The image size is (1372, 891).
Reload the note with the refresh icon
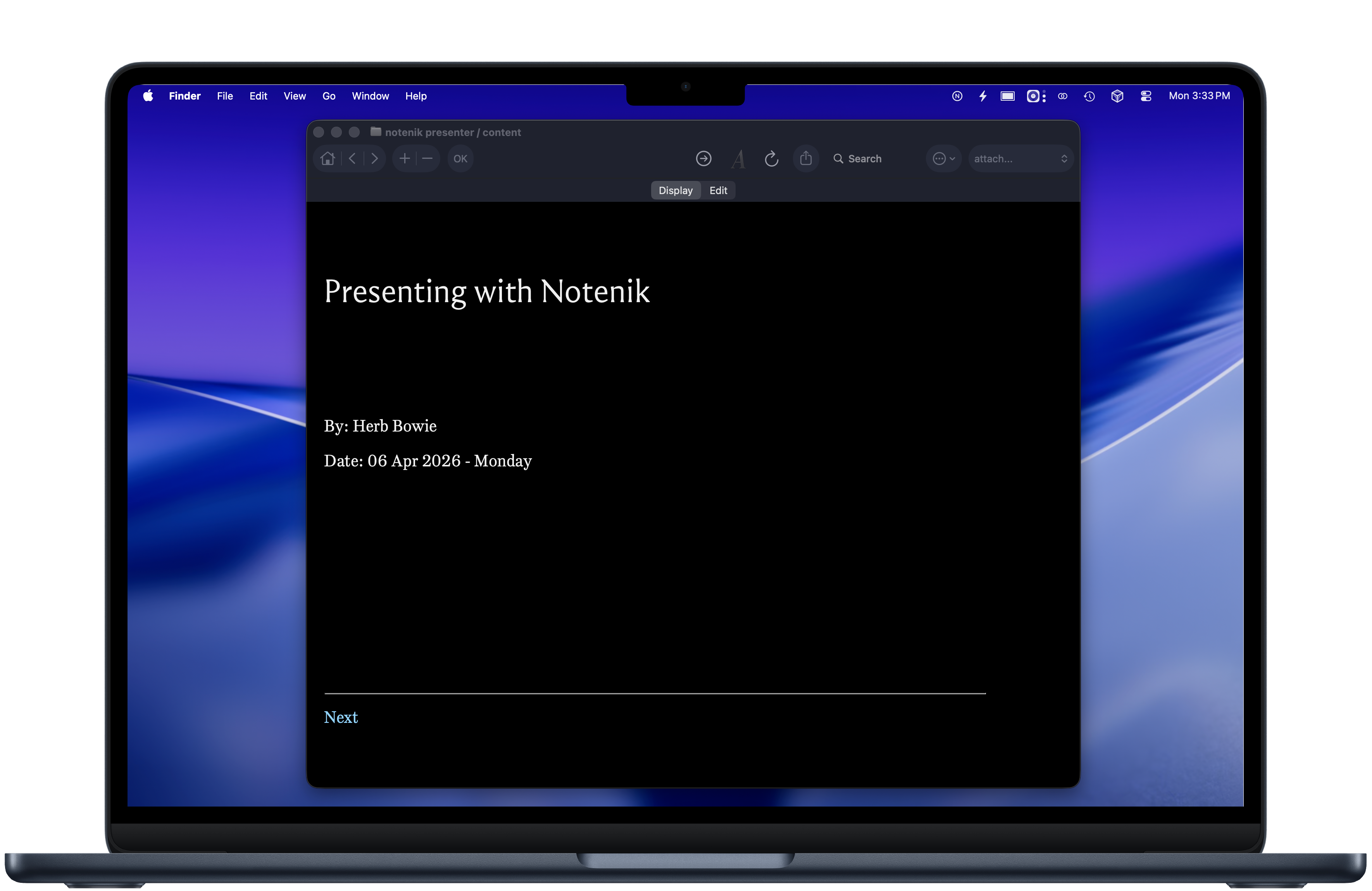click(x=771, y=158)
